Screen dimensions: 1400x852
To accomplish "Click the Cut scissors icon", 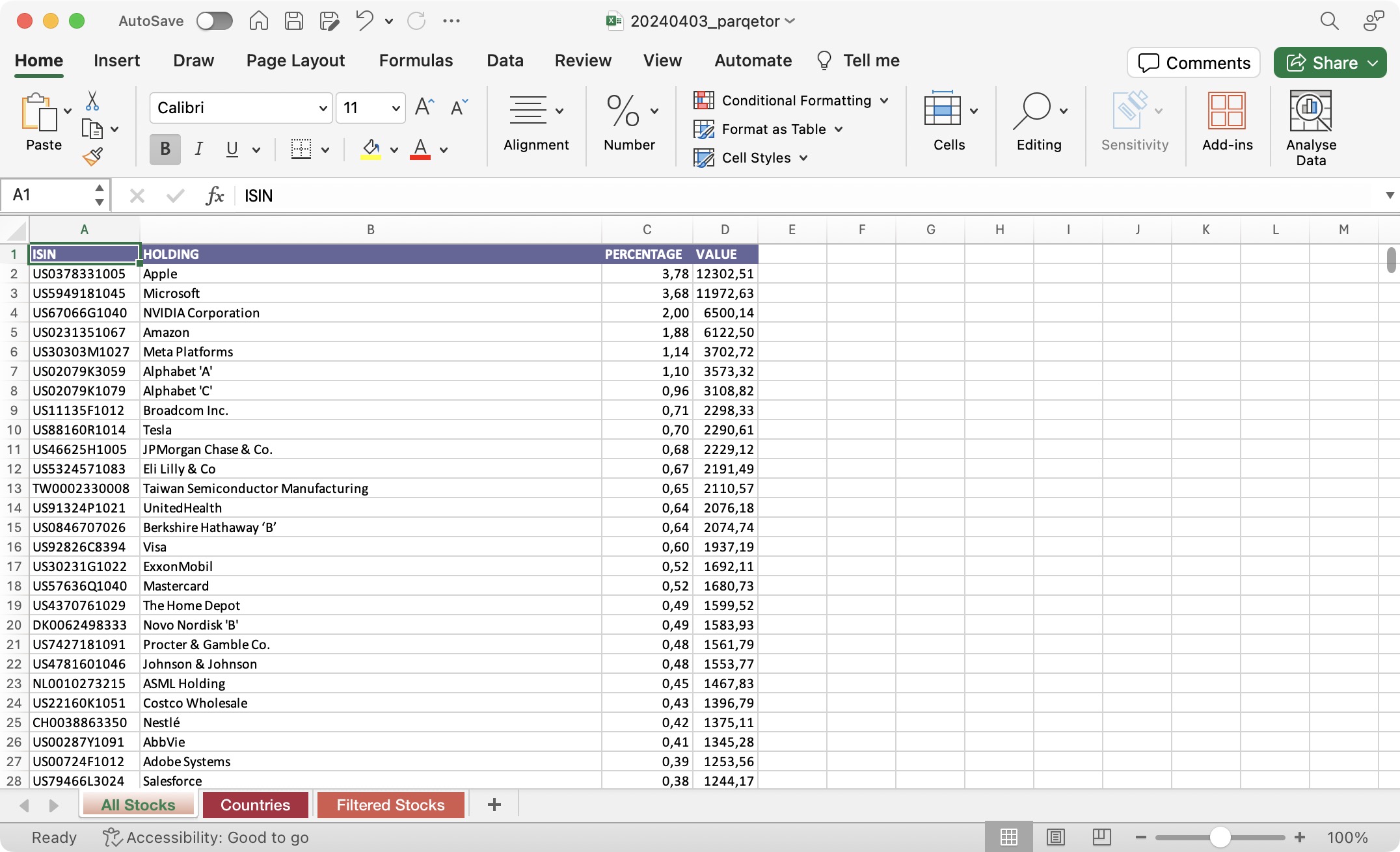I will [92, 101].
